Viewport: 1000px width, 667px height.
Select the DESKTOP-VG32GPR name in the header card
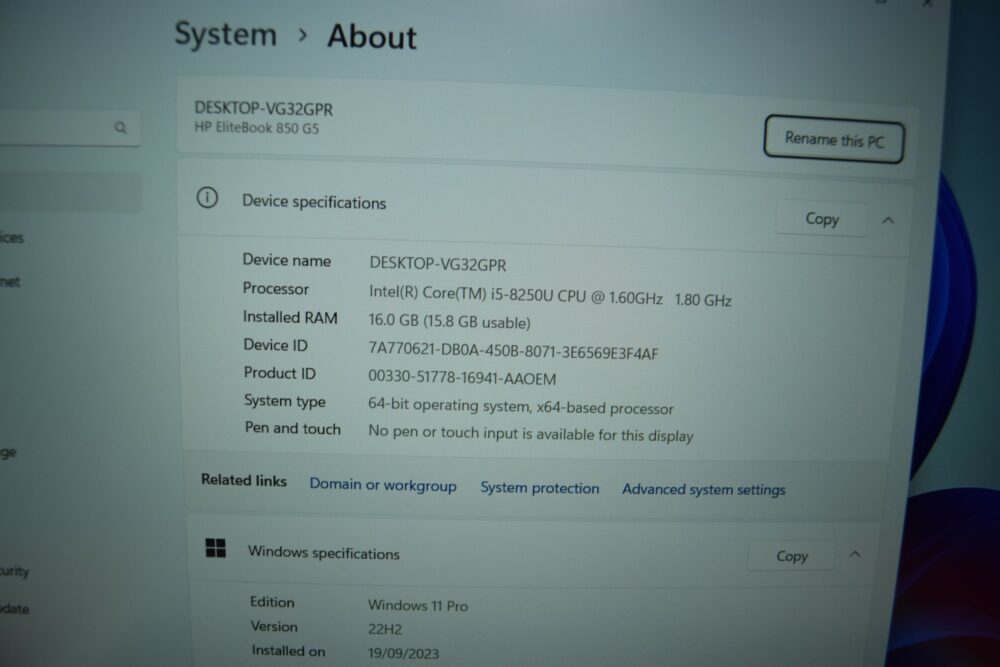[263, 108]
